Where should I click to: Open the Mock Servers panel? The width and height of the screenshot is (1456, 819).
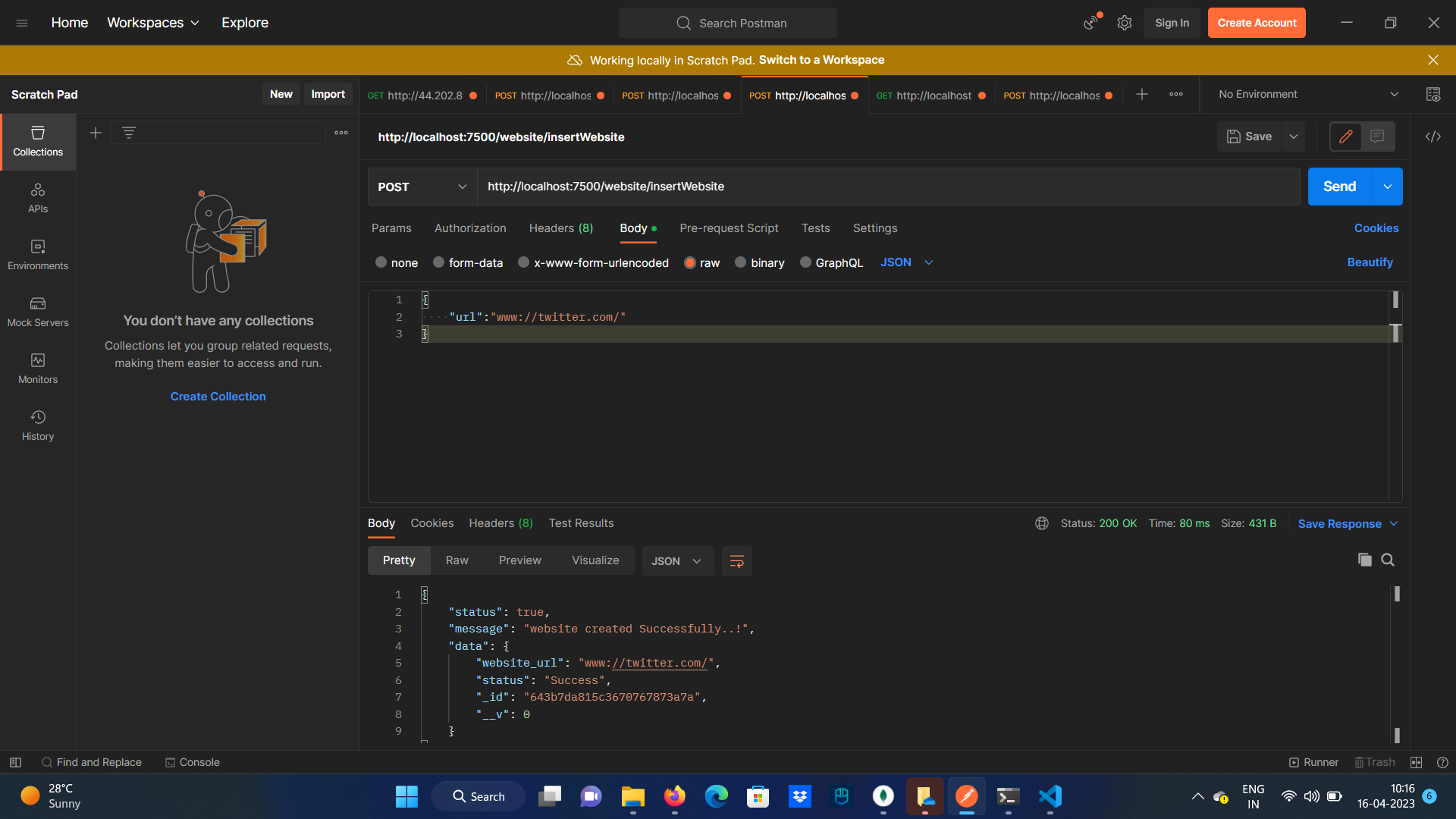click(37, 311)
